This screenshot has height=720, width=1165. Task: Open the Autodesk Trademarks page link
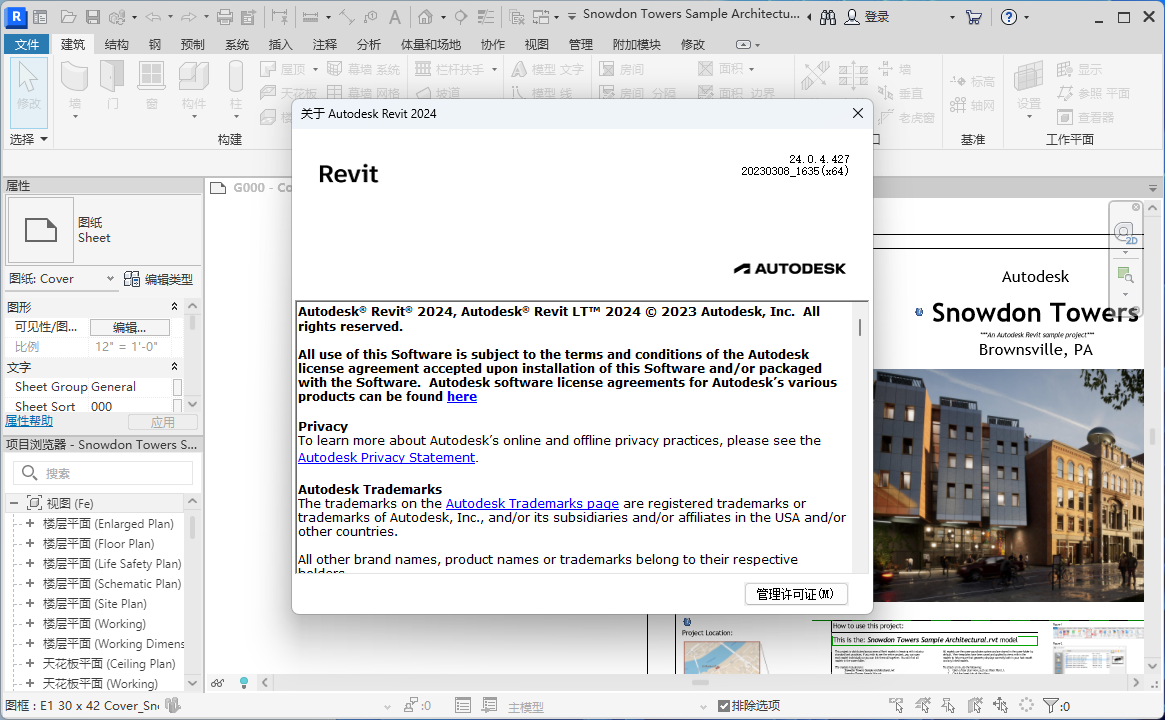click(x=532, y=504)
